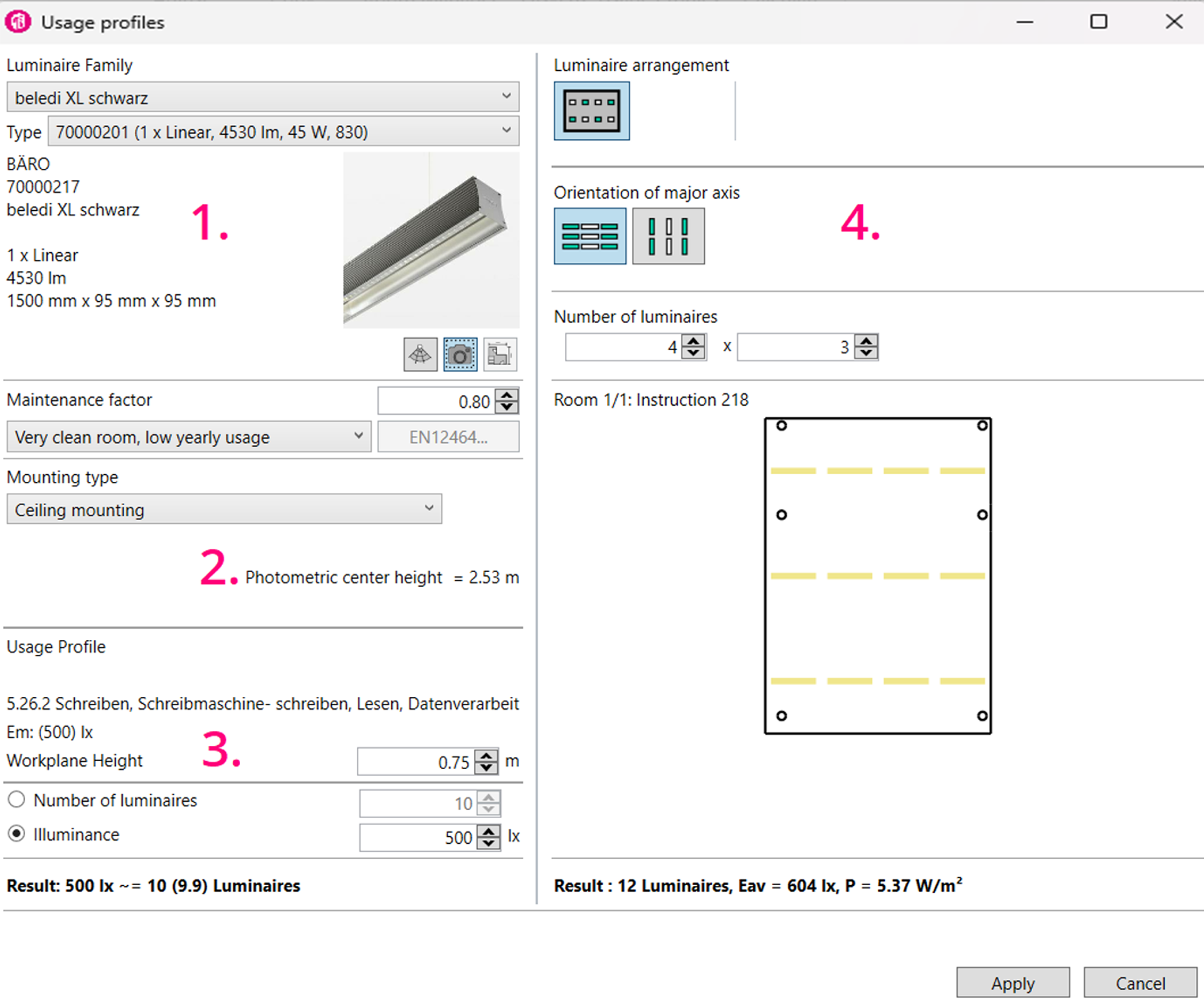Increase the maintenance factor value
Viewport: 1204px width, 1005px height.
507,395
